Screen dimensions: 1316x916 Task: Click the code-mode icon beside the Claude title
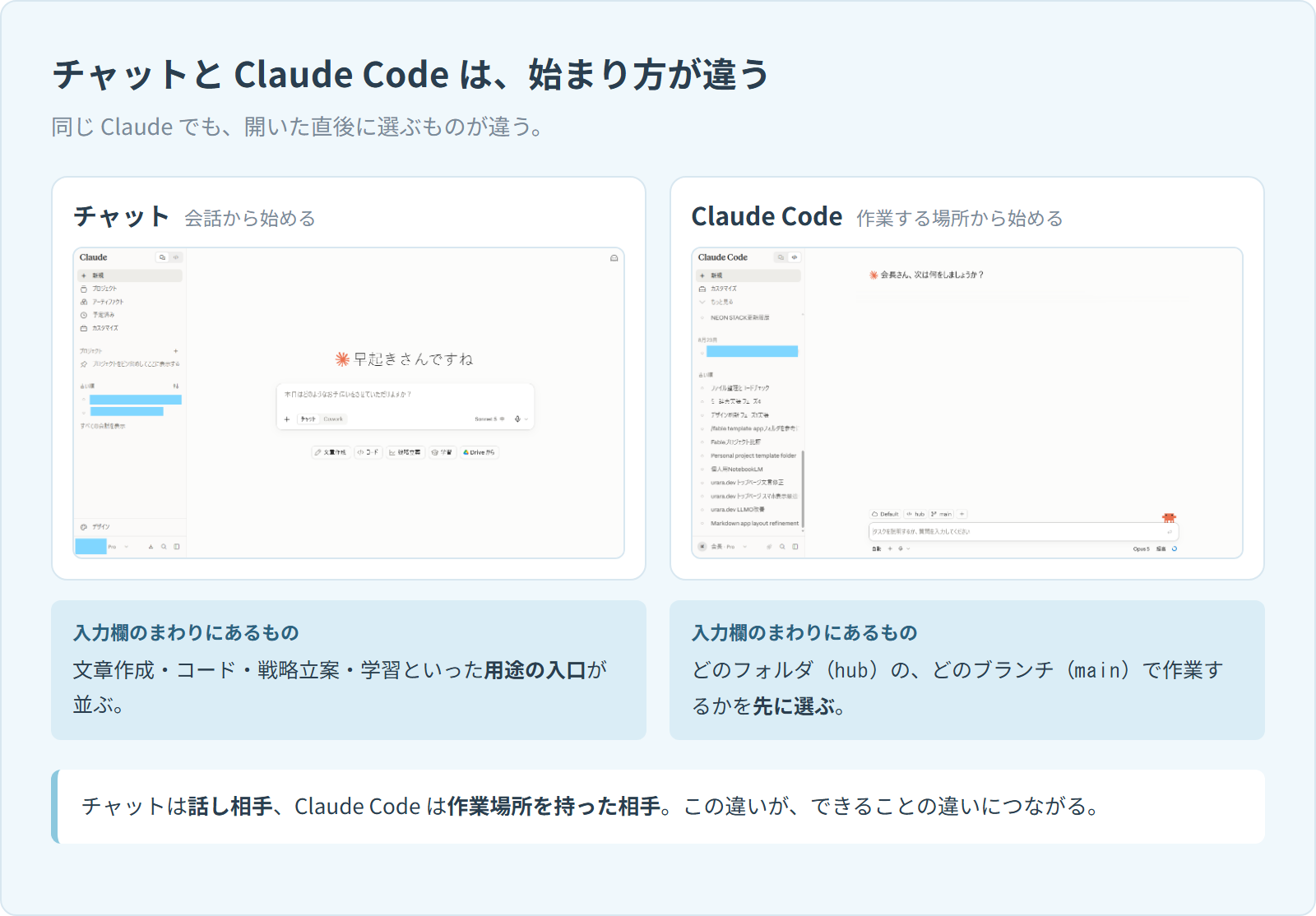click(176, 257)
